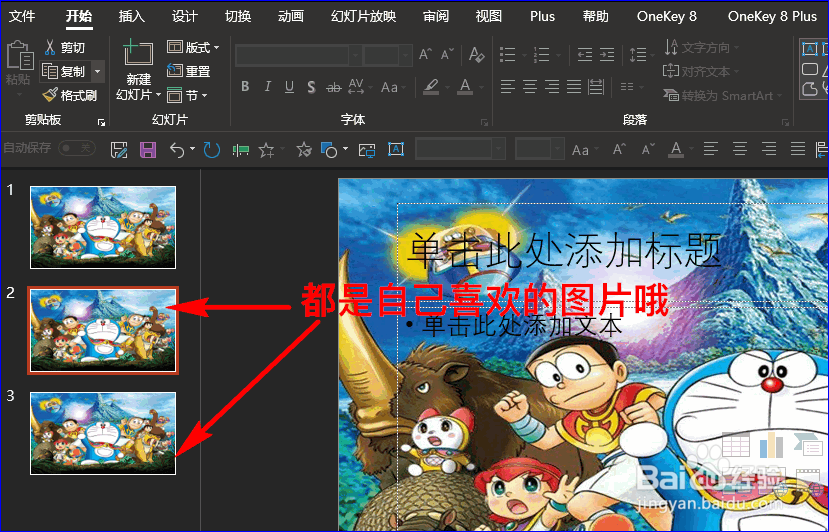Toggle Bold formatting
This screenshot has width=829, height=532.
point(245,87)
